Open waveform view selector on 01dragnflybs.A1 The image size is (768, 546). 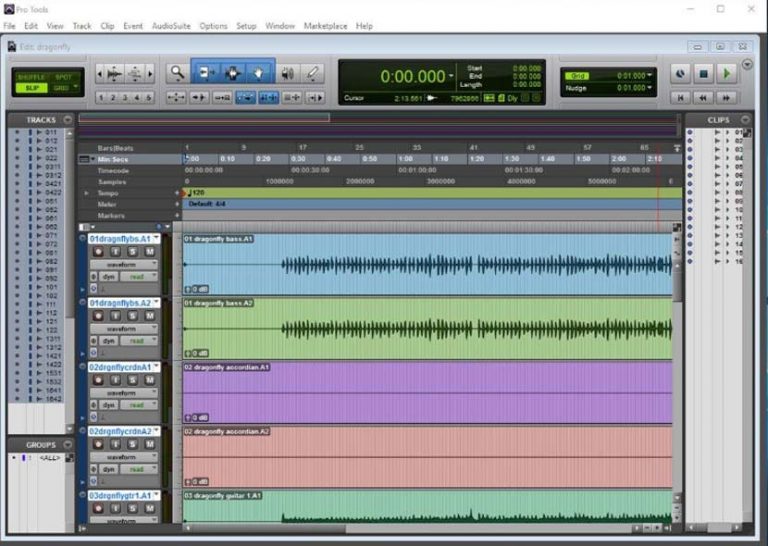pos(124,264)
